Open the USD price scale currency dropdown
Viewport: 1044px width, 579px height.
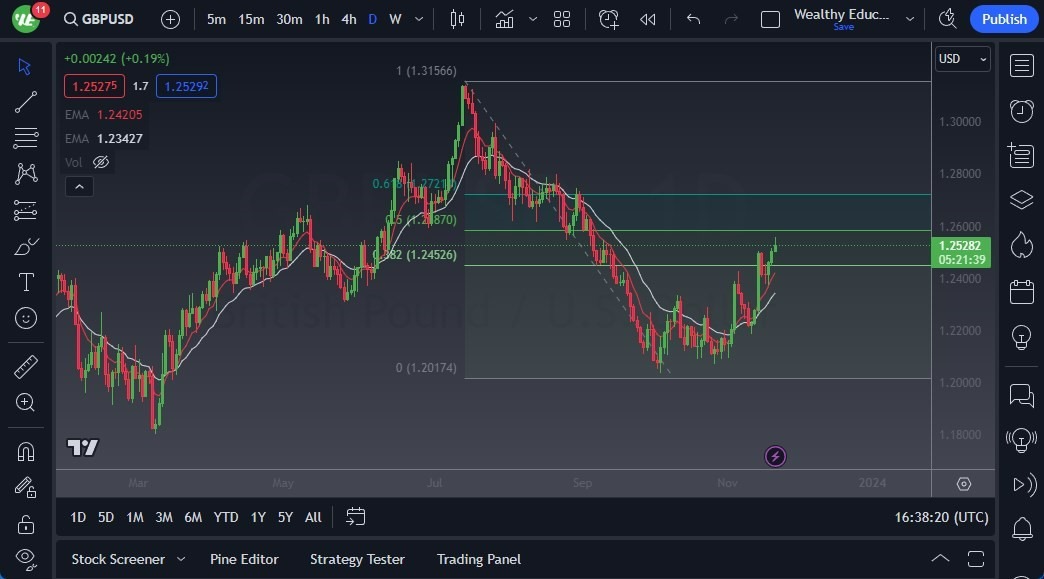click(x=961, y=59)
